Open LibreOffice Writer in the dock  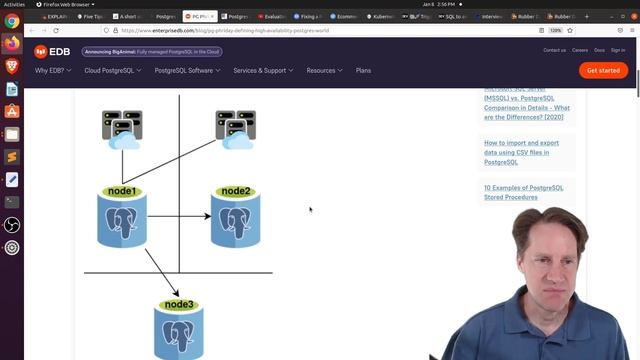(x=12, y=89)
